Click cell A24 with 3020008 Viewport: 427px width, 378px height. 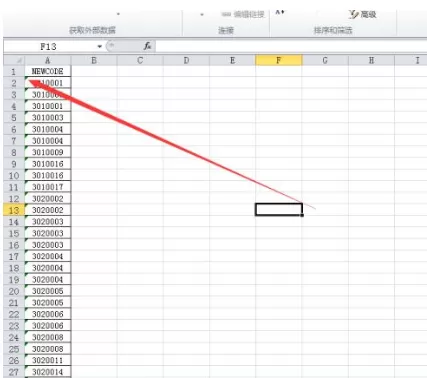coord(48,337)
